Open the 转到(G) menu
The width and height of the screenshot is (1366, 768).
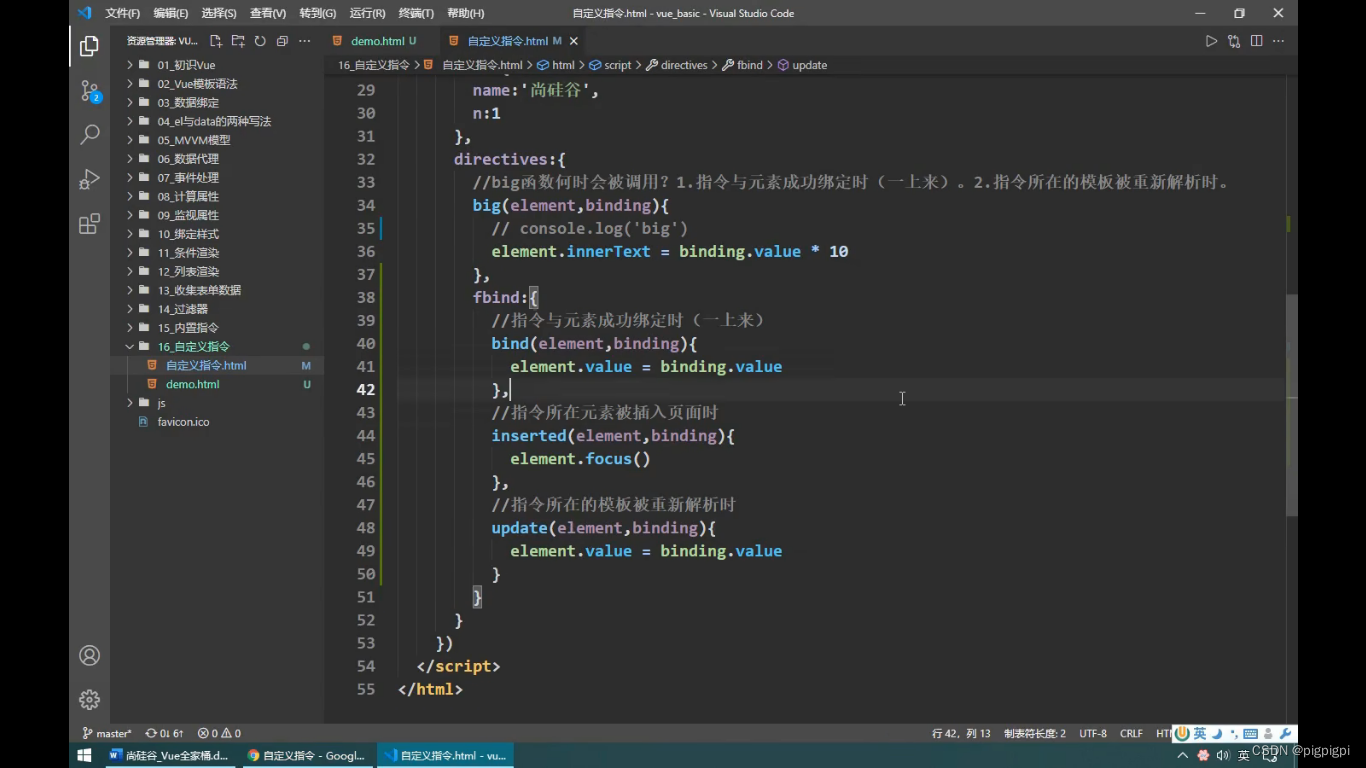318,13
